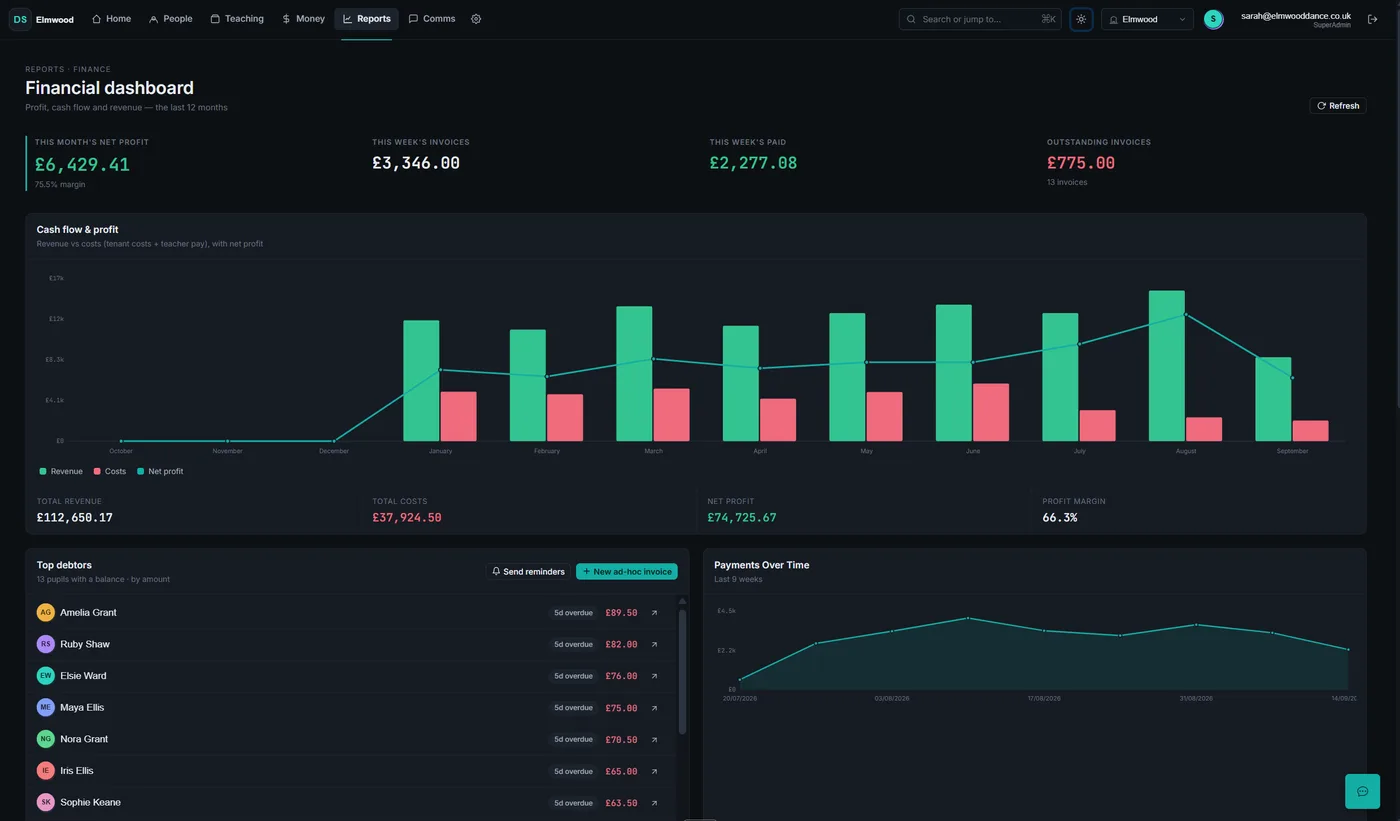
Task: Open the Money nav tab
Action: tap(303, 19)
